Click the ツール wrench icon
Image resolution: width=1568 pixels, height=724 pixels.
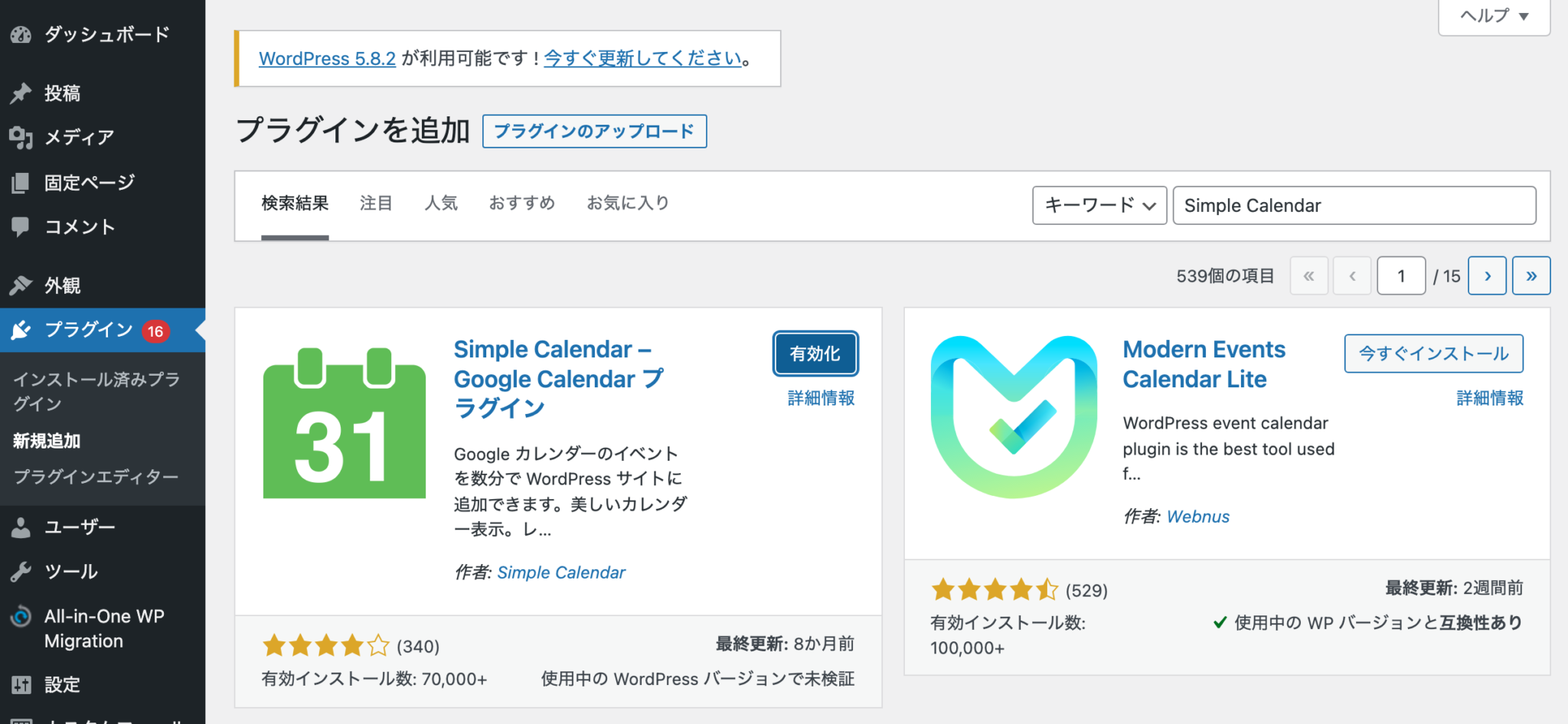pyautogui.click(x=21, y=571)
